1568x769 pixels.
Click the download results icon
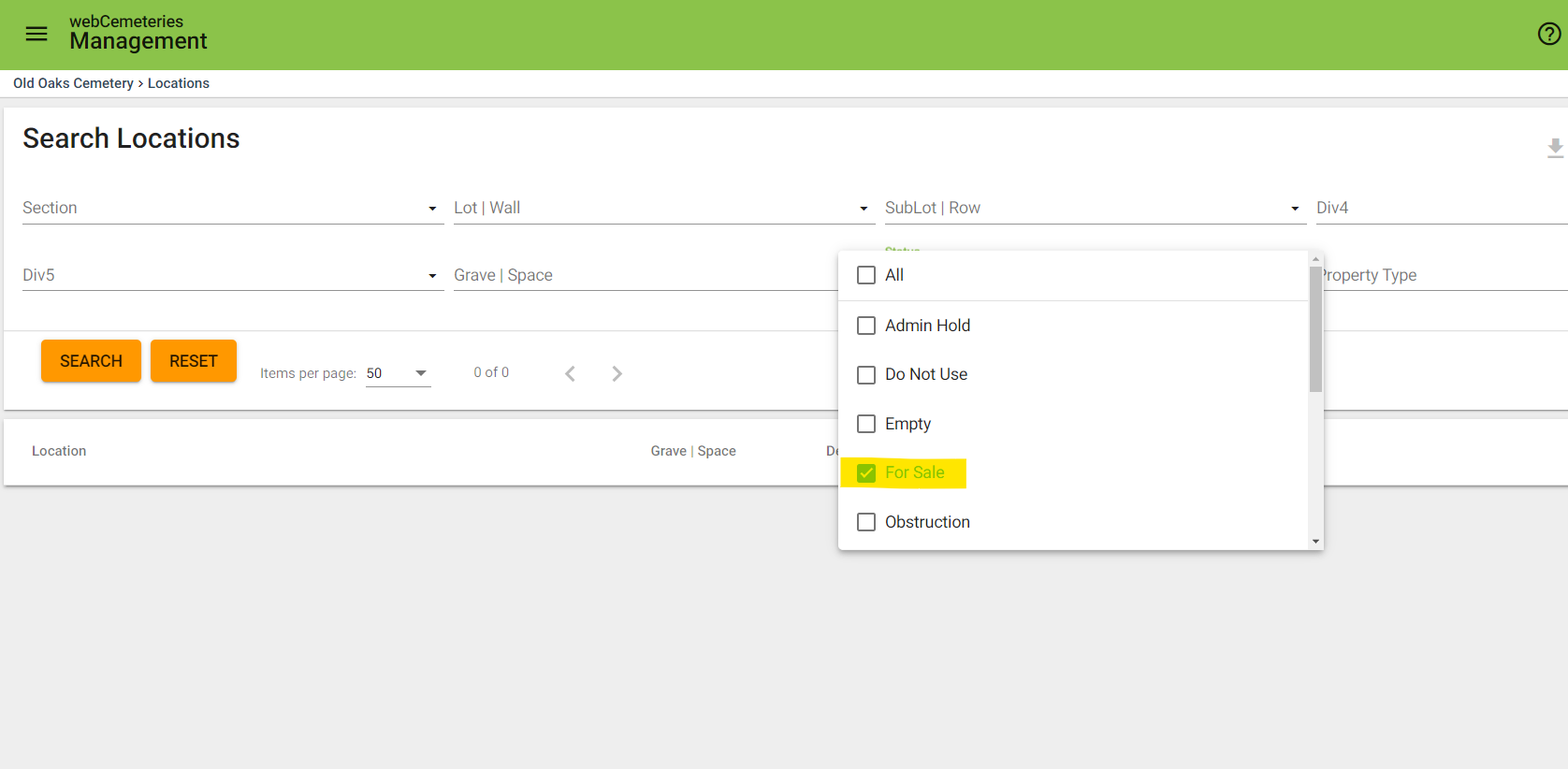1555,149
